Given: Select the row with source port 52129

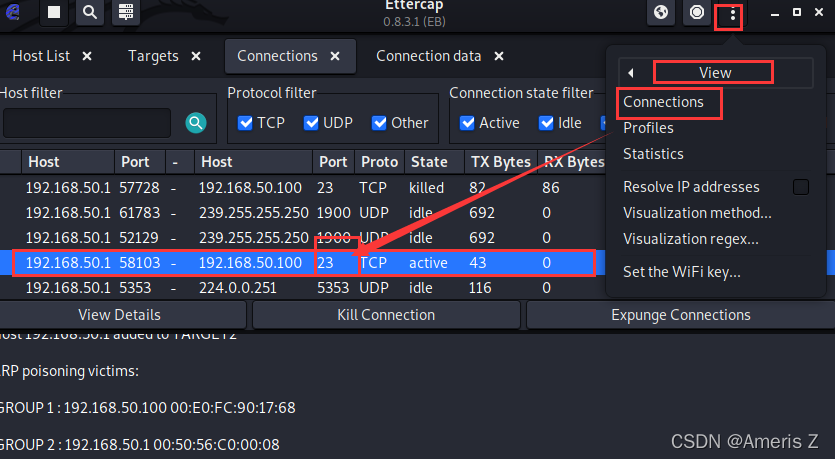Looking at the screenshot, I should (x=302, y=238).
